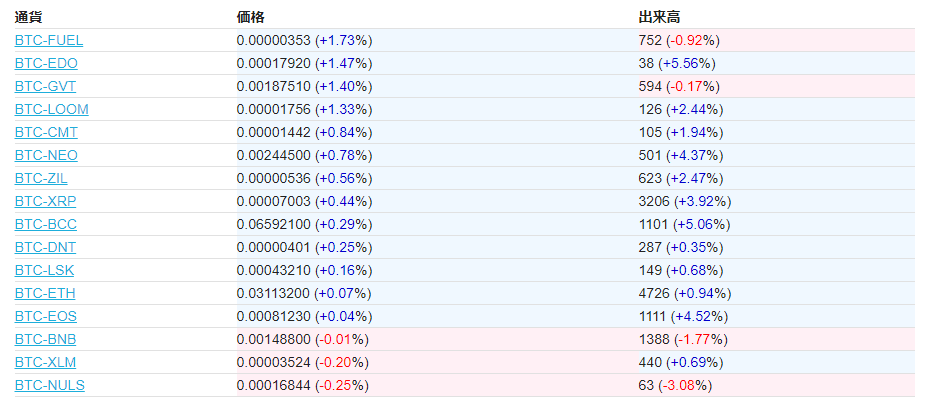Click the 価格 column header

pyautogui.click(x=250, y=17)
